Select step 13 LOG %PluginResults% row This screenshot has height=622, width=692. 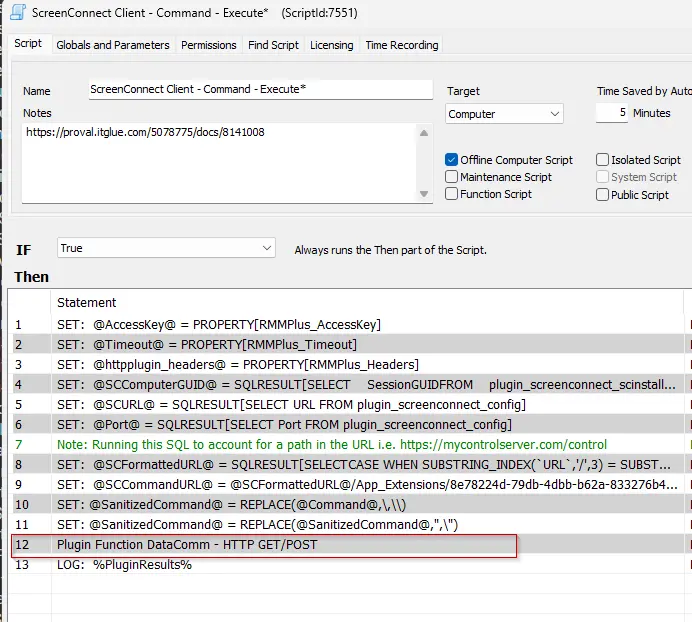pyautogui.click(x=348, y=565)
